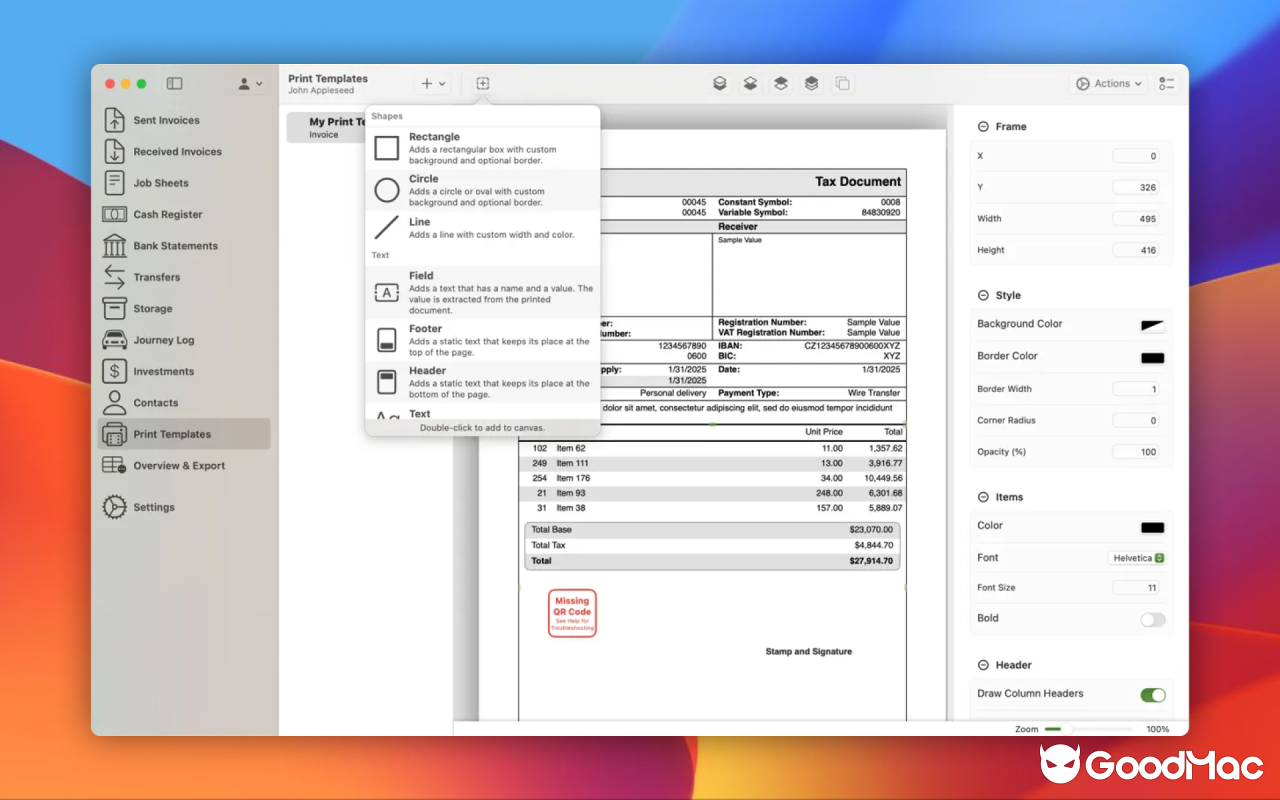This screenshot has height=800, width=1280.
Task: Choose the Line tool from the Shapes popup
Action: point(483,228)
